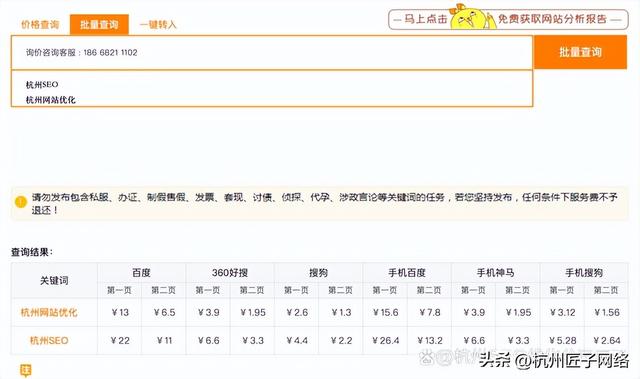The width and height of the screenshot is (640, 379).
Task: Click the ¥2.6 price cell
Action: pyautogui.click(x=297, y=313)
